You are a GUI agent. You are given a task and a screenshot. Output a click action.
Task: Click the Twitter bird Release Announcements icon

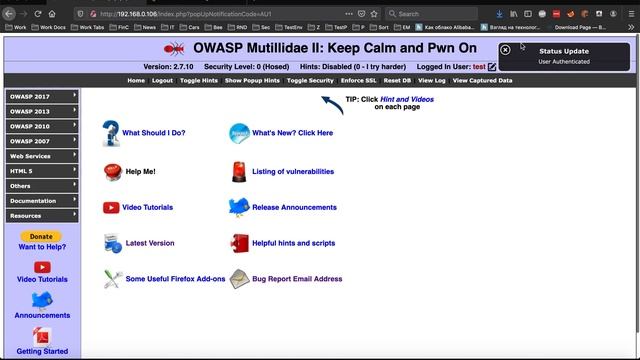click(x=239, y=207)
